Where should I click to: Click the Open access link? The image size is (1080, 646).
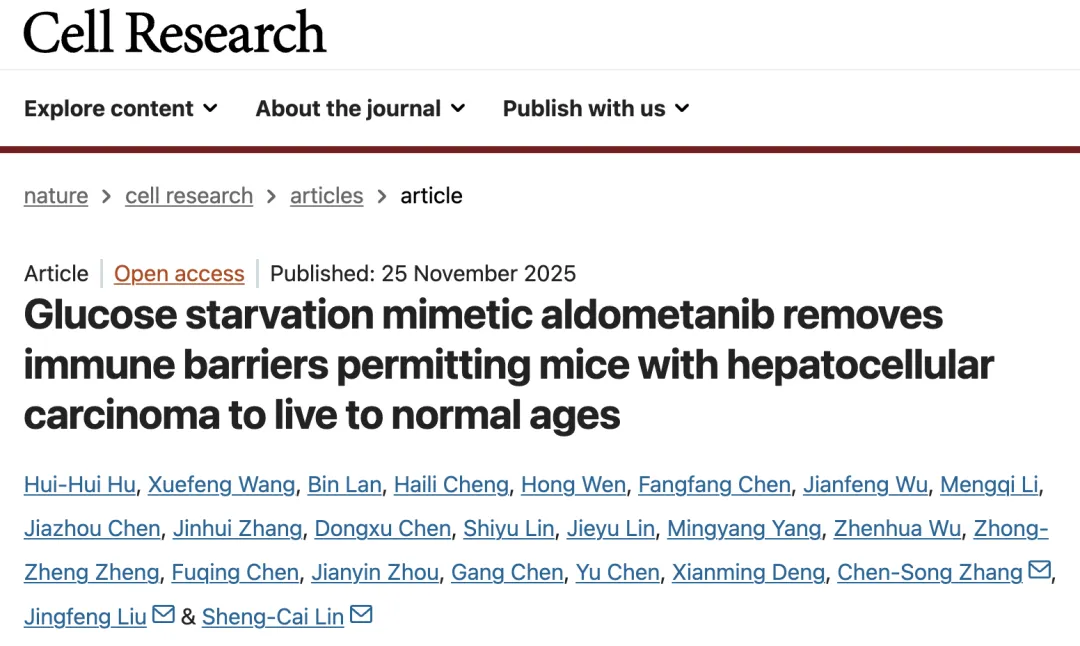coord(179,273)
